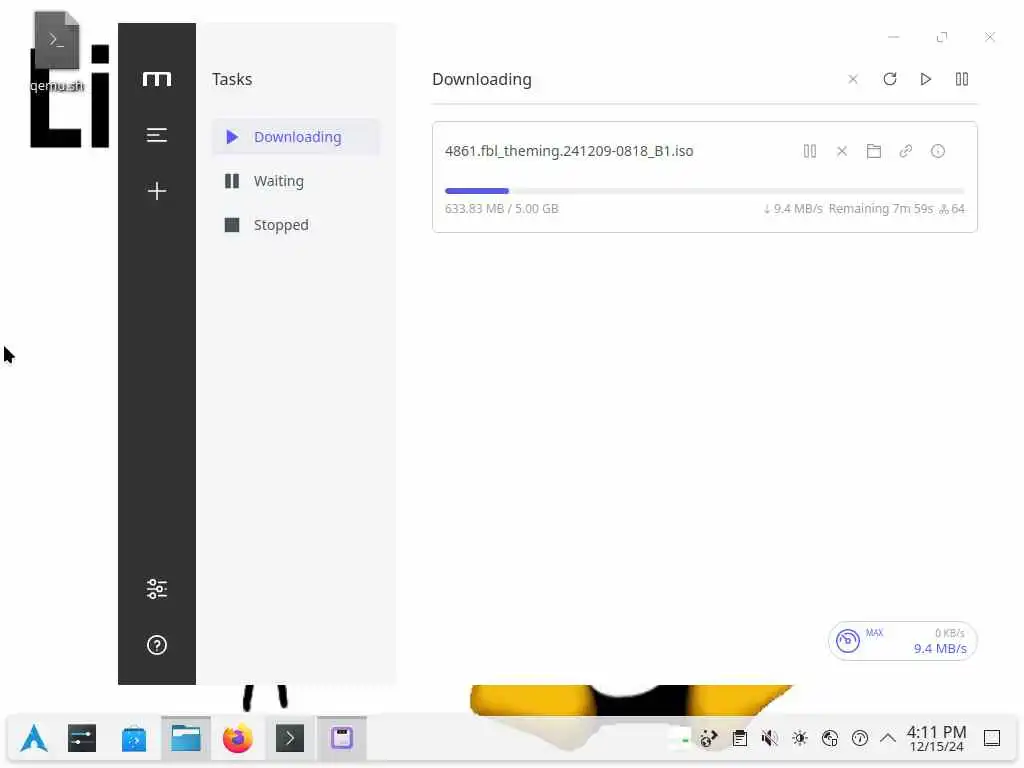The height and width of the screenshot is (768, 1024).
Task: Open the help question mark icon
Action: [x=157, y=645]
